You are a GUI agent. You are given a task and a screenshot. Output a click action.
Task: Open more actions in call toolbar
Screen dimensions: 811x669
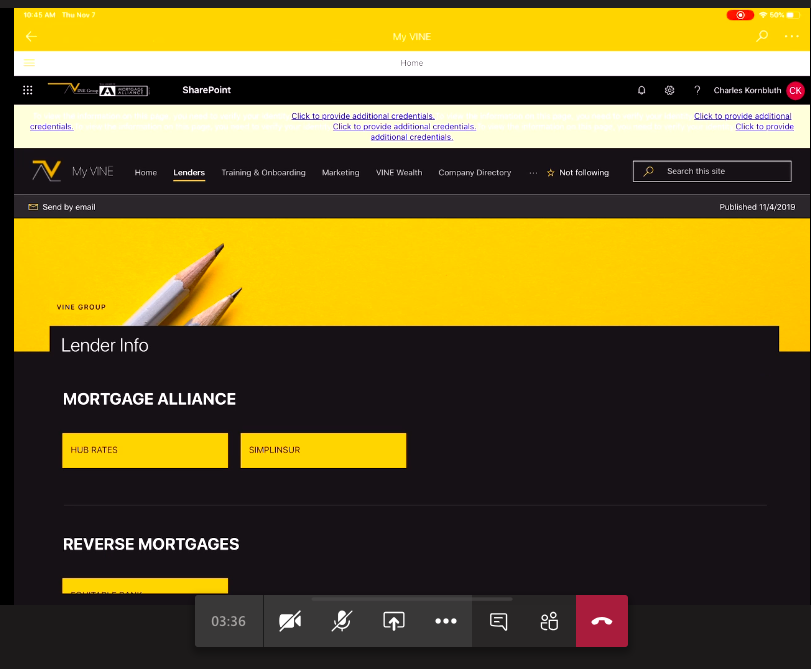[446, 621]
